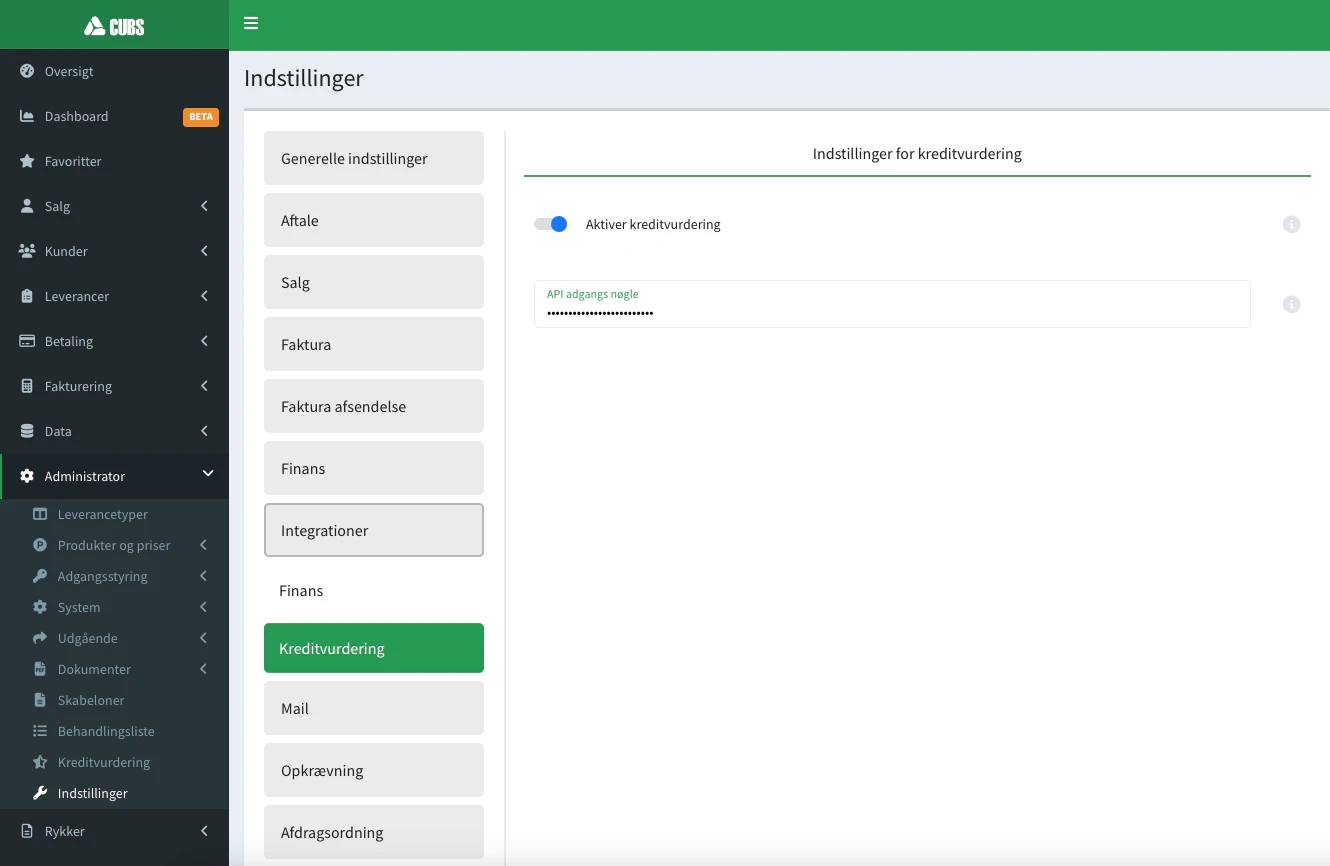This screenshot has height=866, width=1330.
Task: Click the Indstillinger wrench icon in sidebar
Action: point(40,793)
